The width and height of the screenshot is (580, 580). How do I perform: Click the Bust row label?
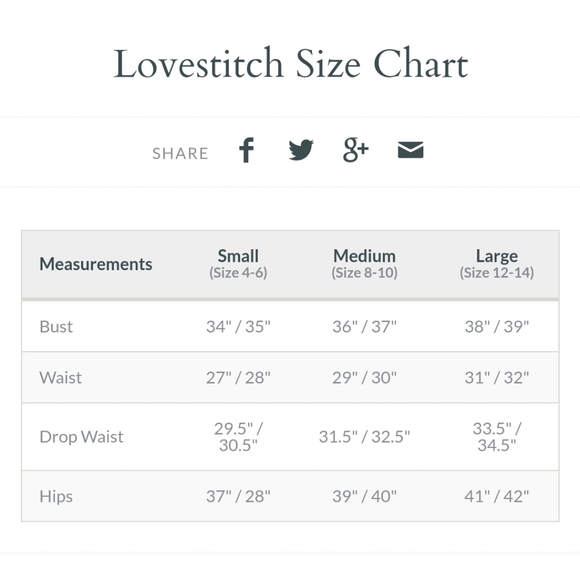[x=56, y=327]
